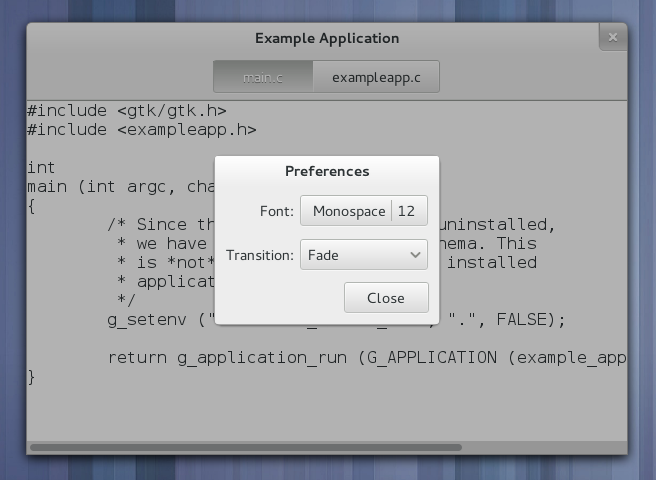The image size is (656, 481).
Task: Click the #include <exampleapp.h> line
Action: click(142, 129)
